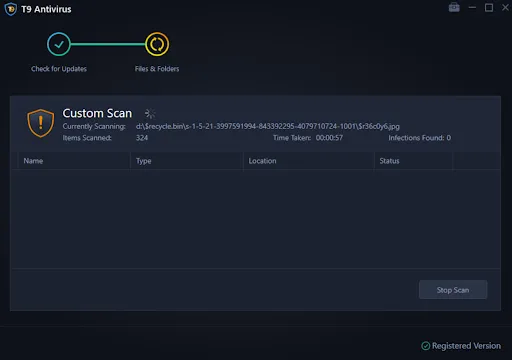Stop the running scan

tap(453, 290)
